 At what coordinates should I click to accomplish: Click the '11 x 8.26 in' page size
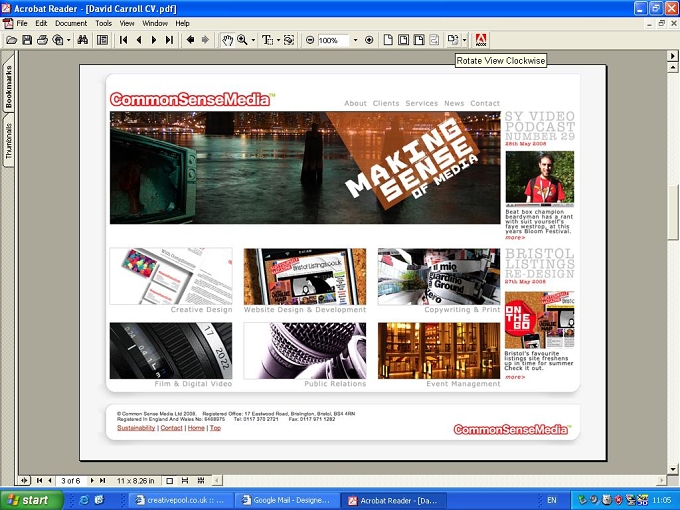pyautogui.click(x=135, y=481)
